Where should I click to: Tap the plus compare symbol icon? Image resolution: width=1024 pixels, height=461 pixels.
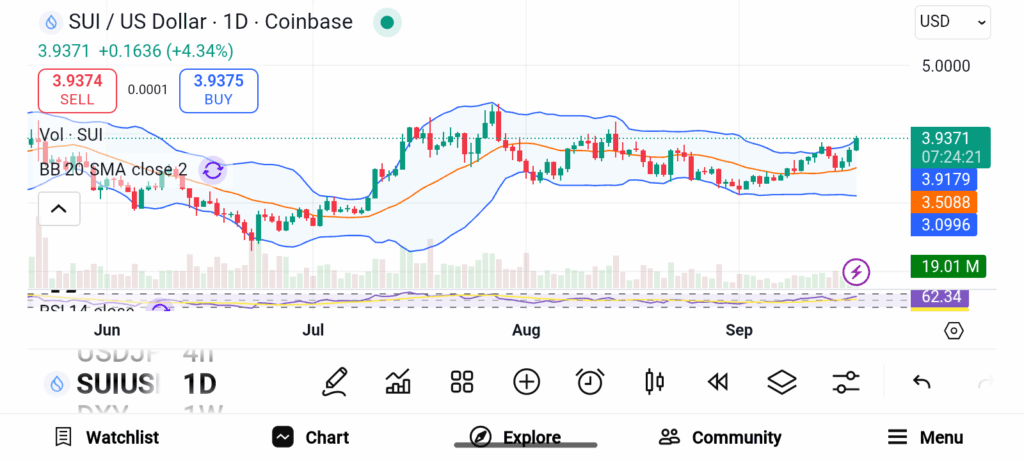(526, 381)
